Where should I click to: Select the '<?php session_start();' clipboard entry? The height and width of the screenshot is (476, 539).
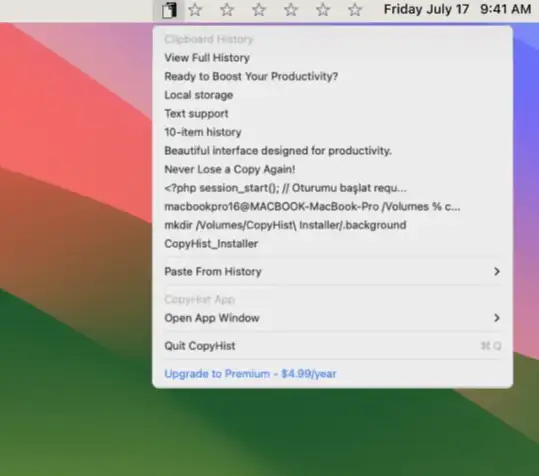[x=332, y=188]
